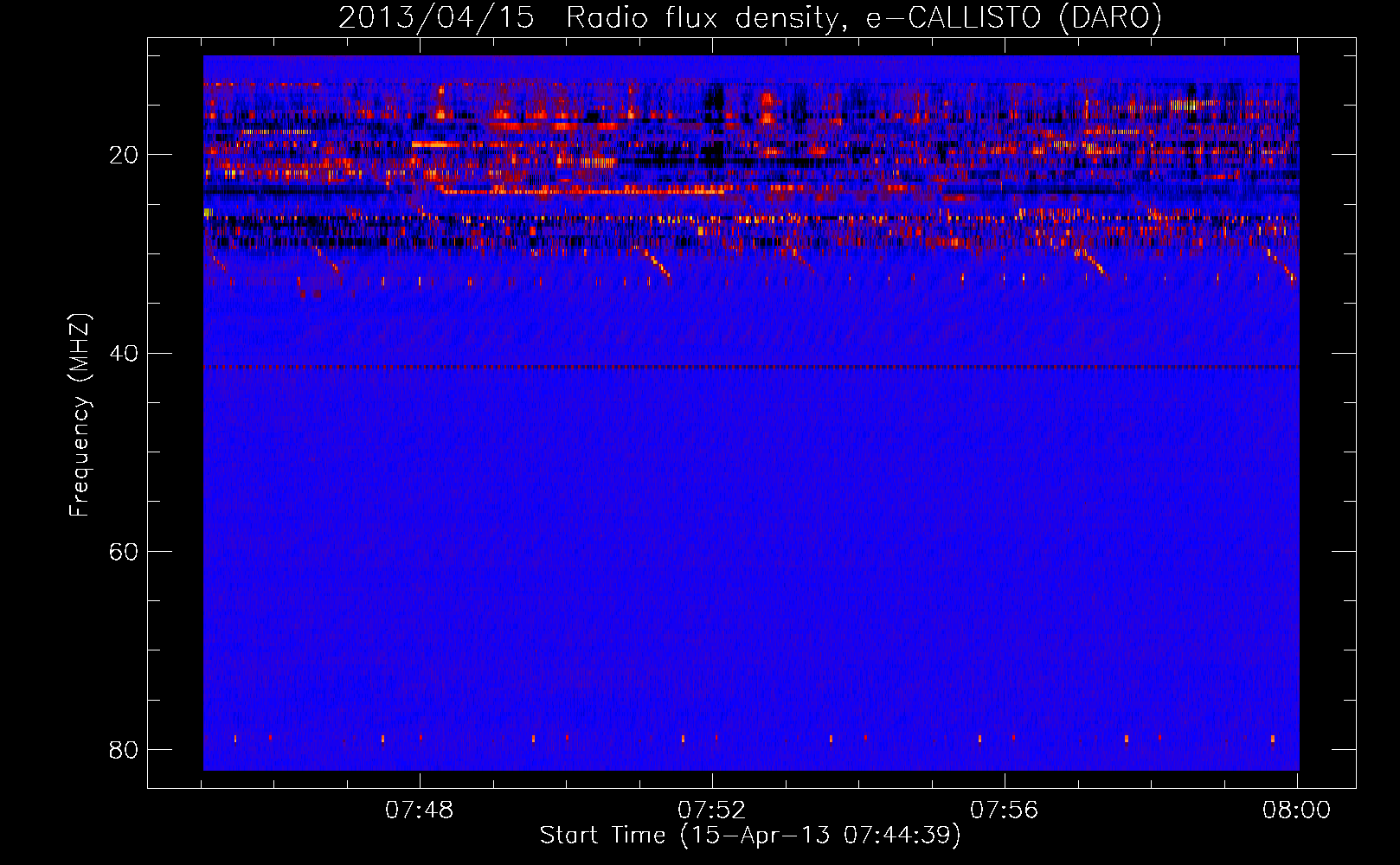
Task: Click the 40 frequency tick label
Action: pos(123,354)
